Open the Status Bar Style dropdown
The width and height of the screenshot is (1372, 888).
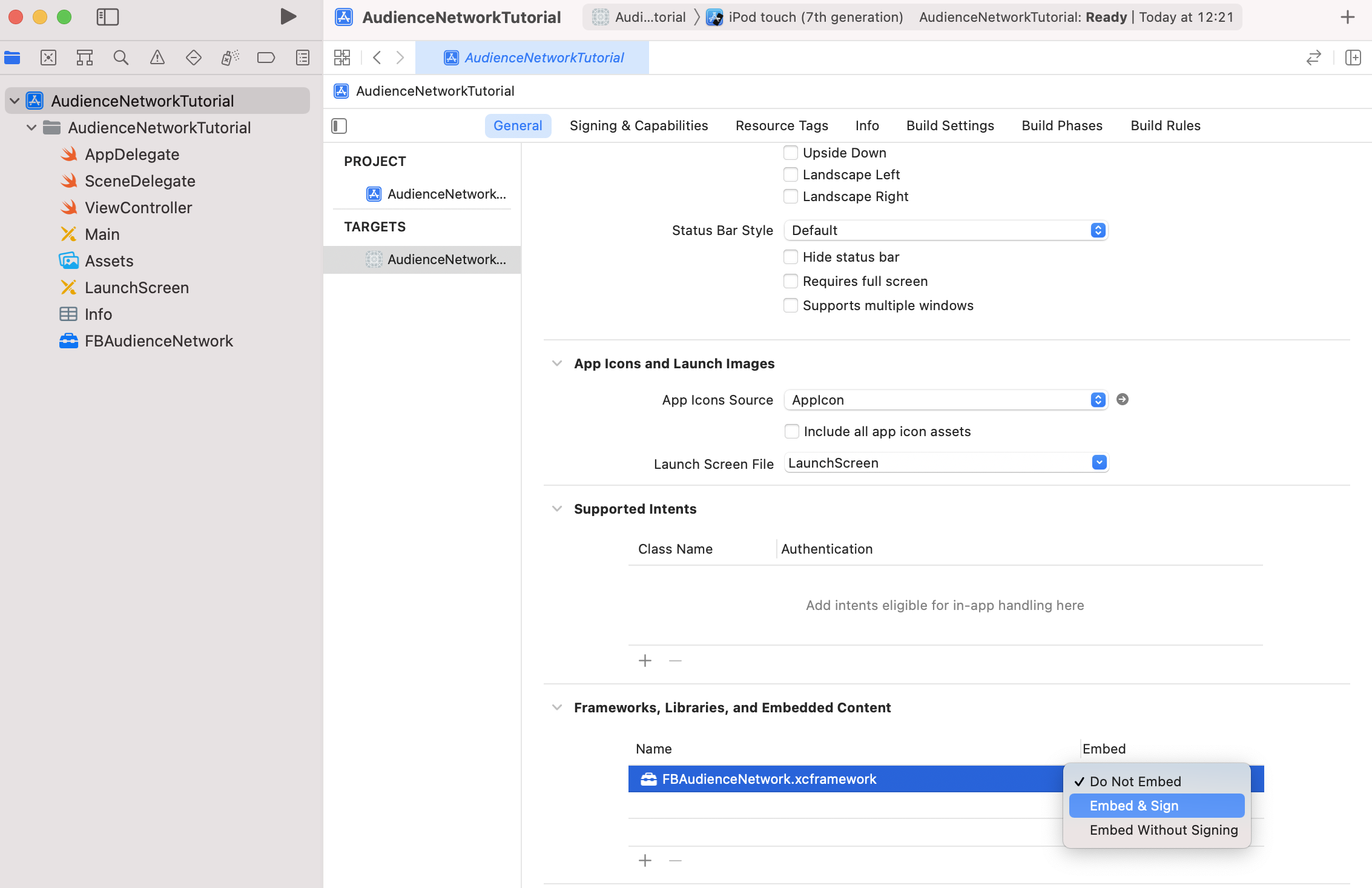pyautogui.click(x=946, y=230)
